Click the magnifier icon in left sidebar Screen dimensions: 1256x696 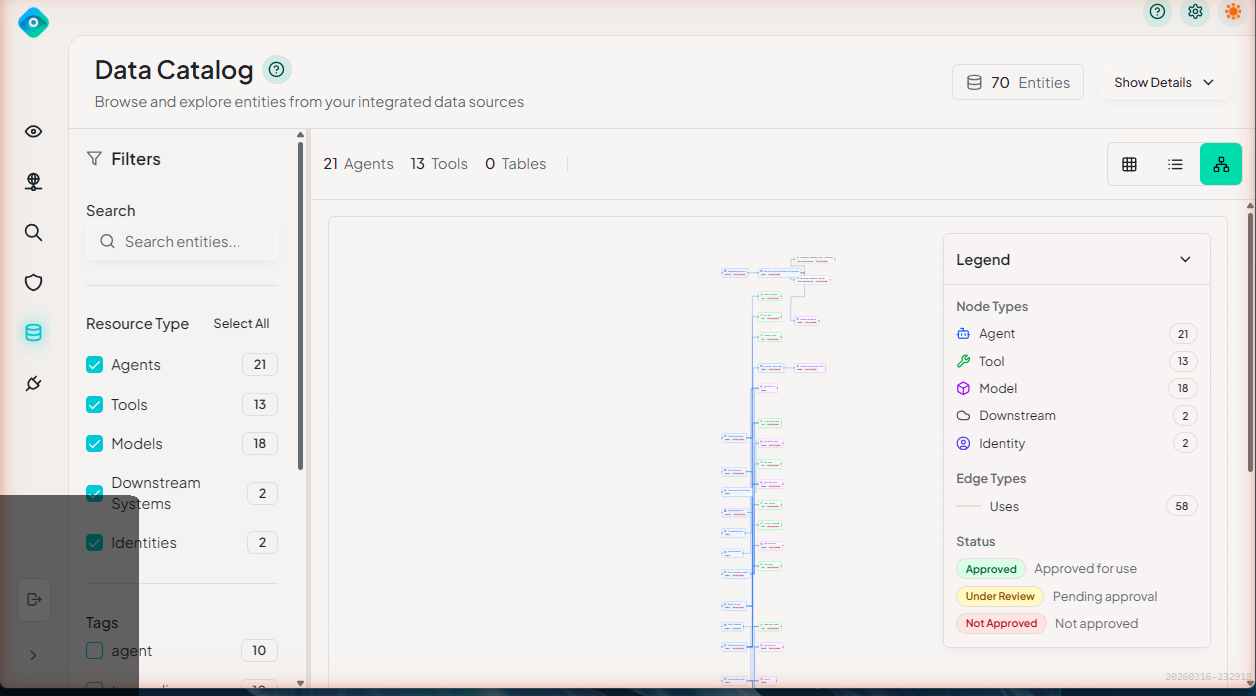[33, 233]
